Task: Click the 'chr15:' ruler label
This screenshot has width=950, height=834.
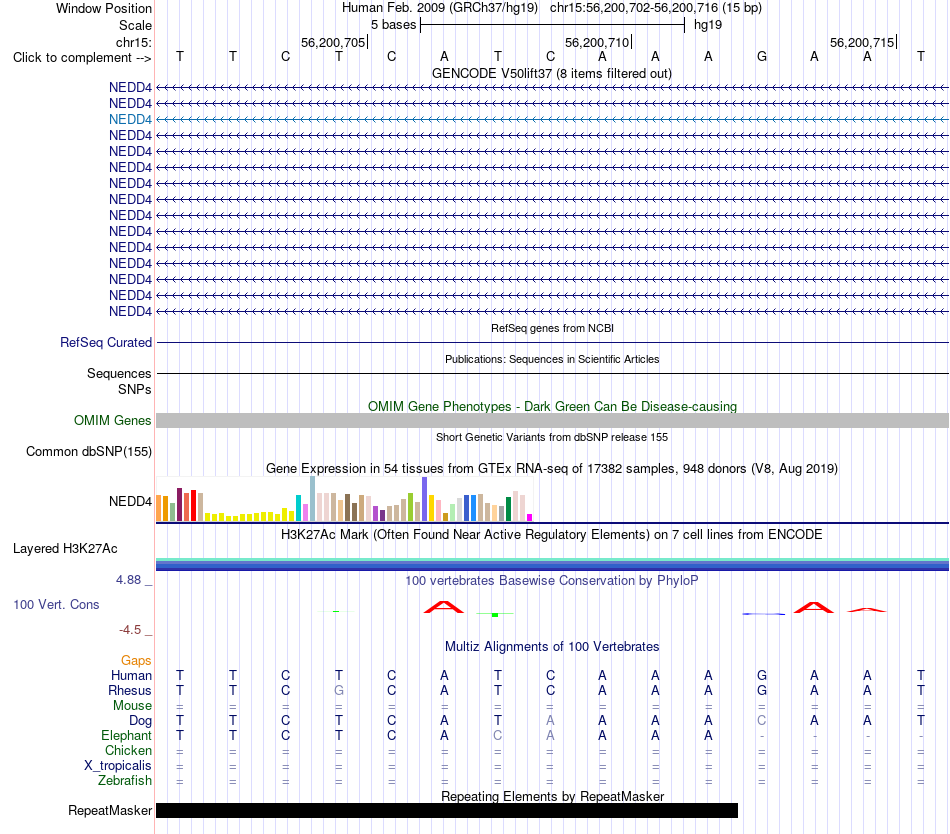Action: pyautogui.click(x=134, y=42)
